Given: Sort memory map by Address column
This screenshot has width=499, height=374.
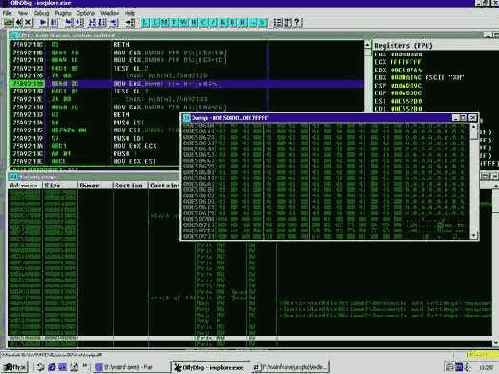Looking at the screenshot, I should [x=25, y=185].
